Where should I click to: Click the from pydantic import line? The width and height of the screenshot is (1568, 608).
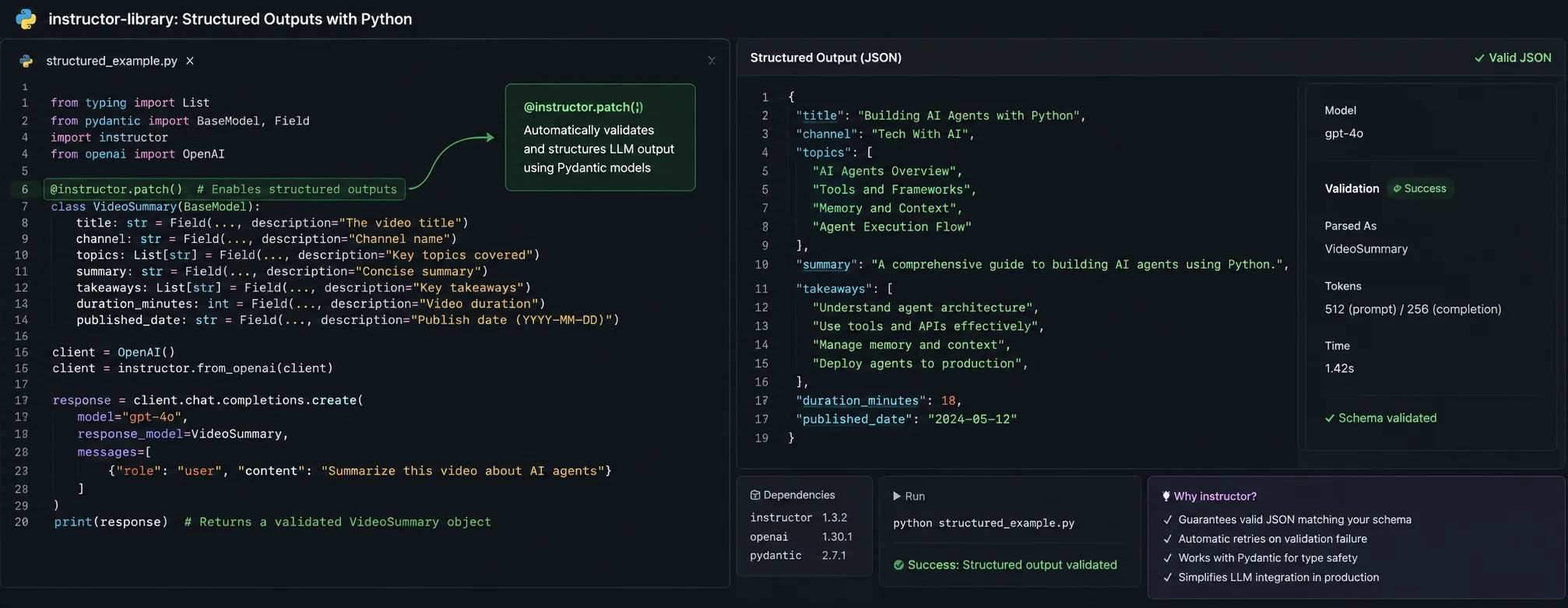(x=180, y=121)
